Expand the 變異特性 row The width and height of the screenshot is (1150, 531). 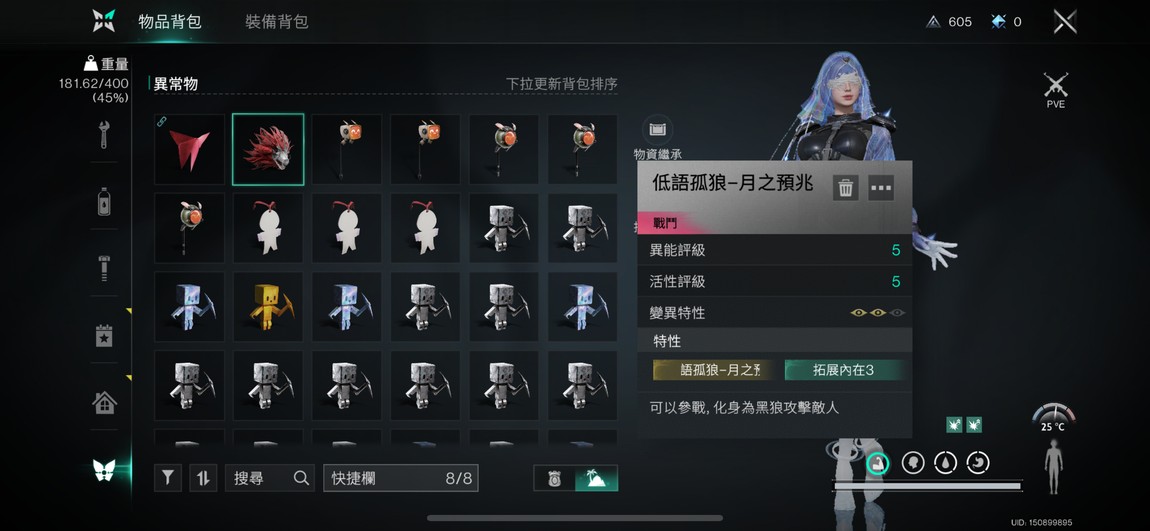(x=774, y=313)
